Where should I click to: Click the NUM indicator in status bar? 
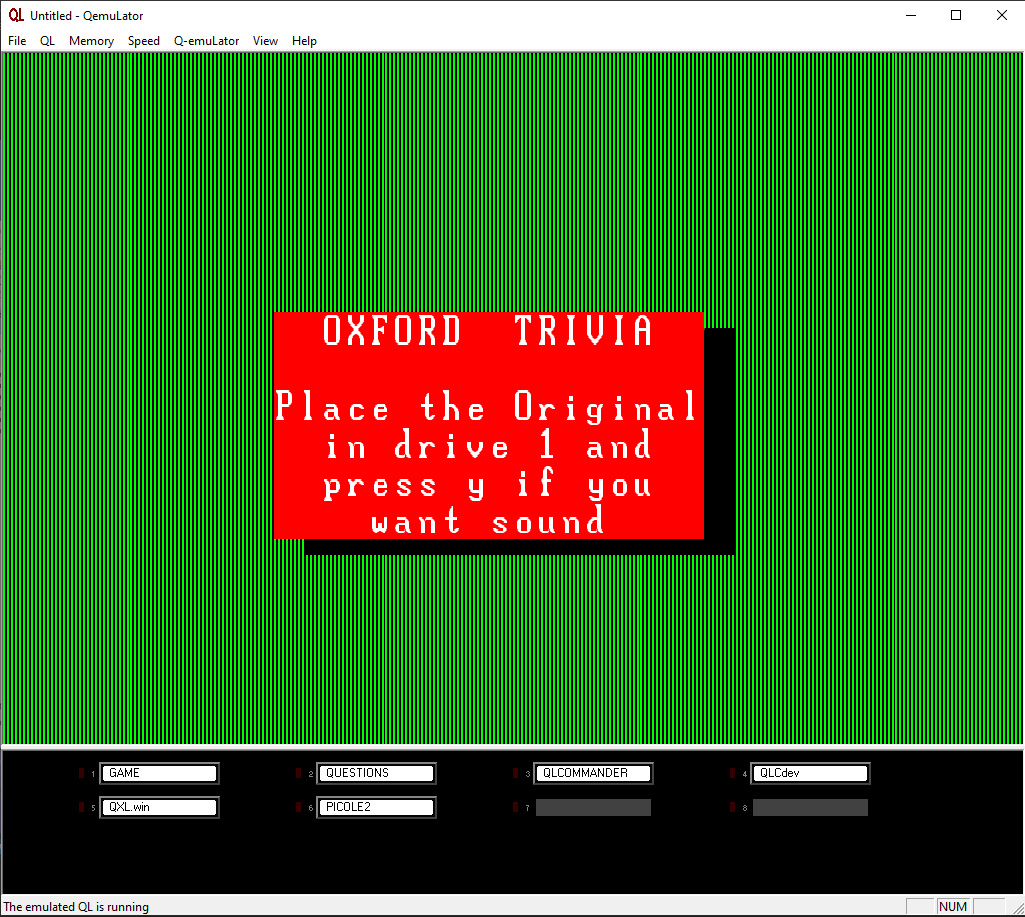[x=952, y=907]
